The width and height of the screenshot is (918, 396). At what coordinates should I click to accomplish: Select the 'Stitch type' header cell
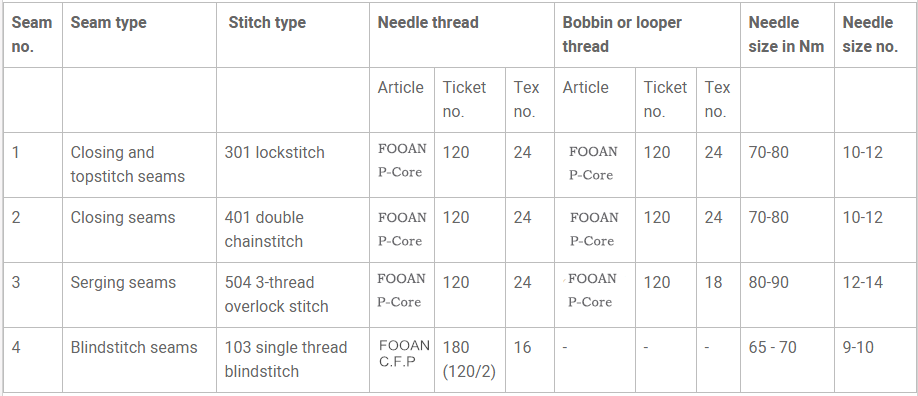click(x=293, y=35)
